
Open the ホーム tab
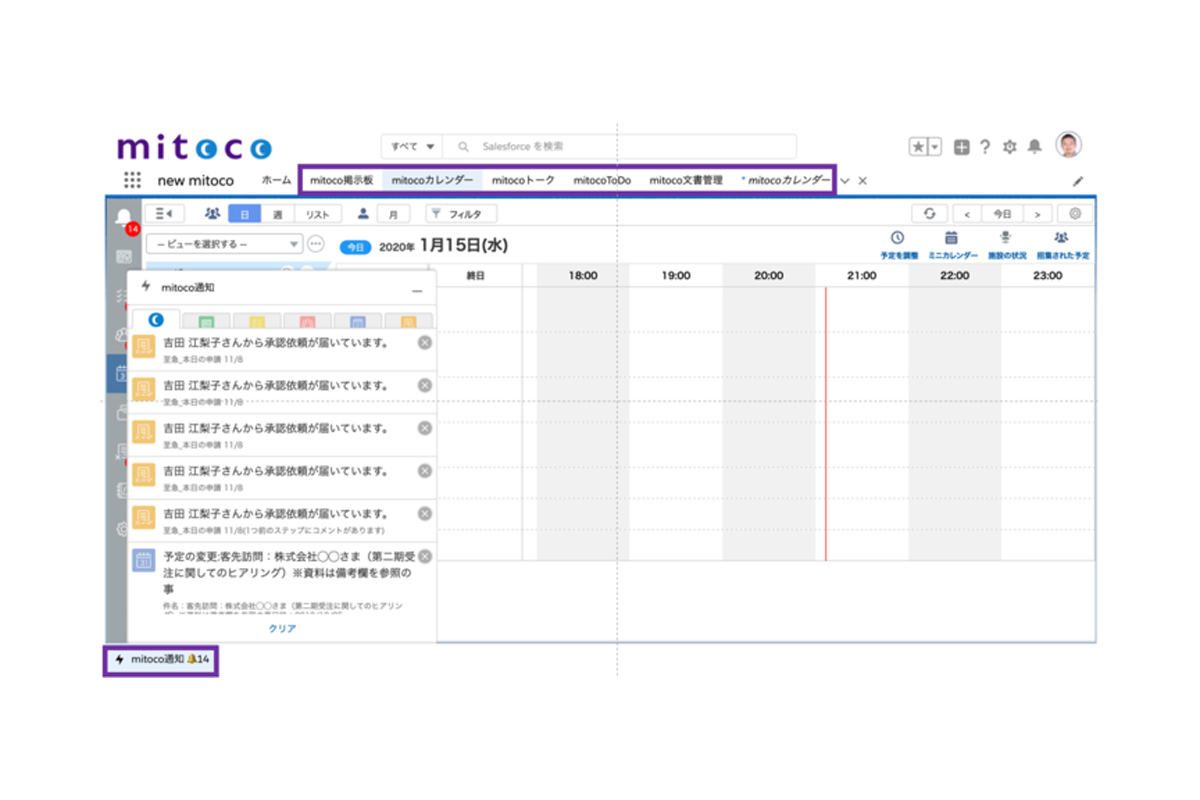[276, 181]
